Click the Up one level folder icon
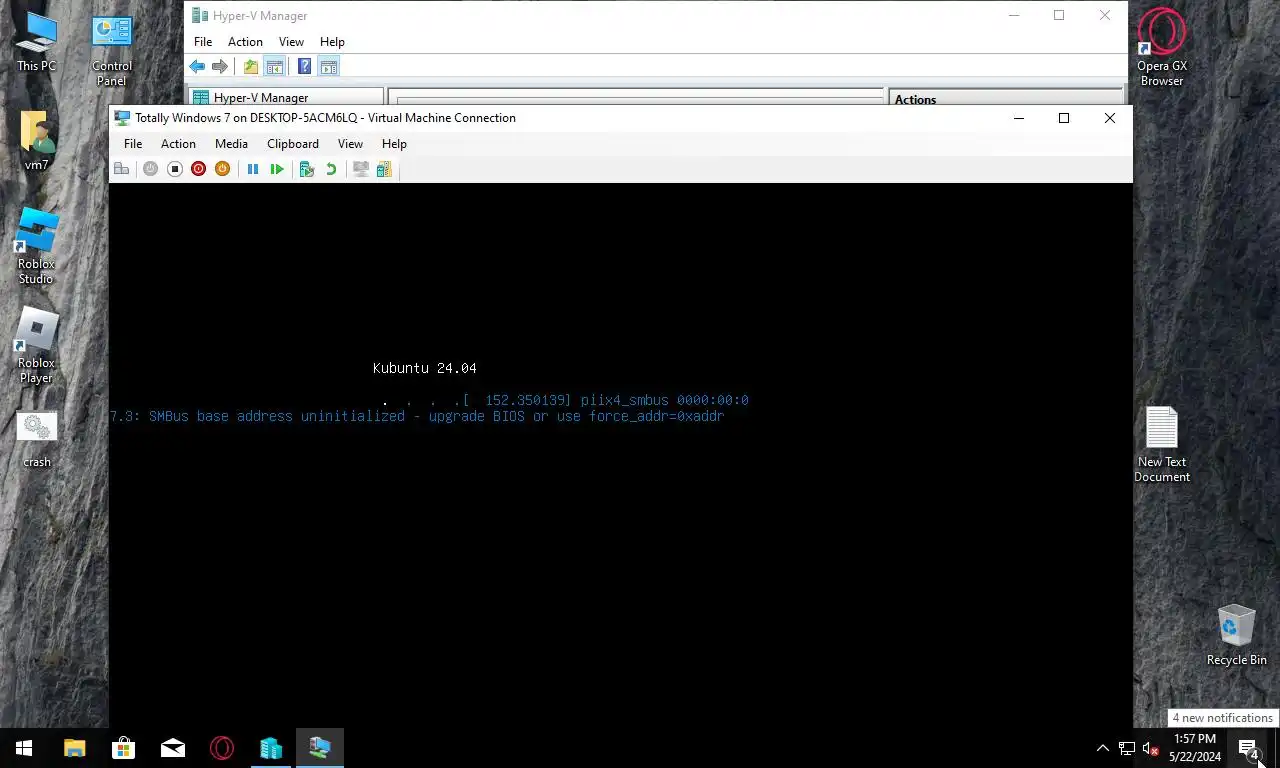Viewport: 1280px width, 768px height. (x=250, y=67)
